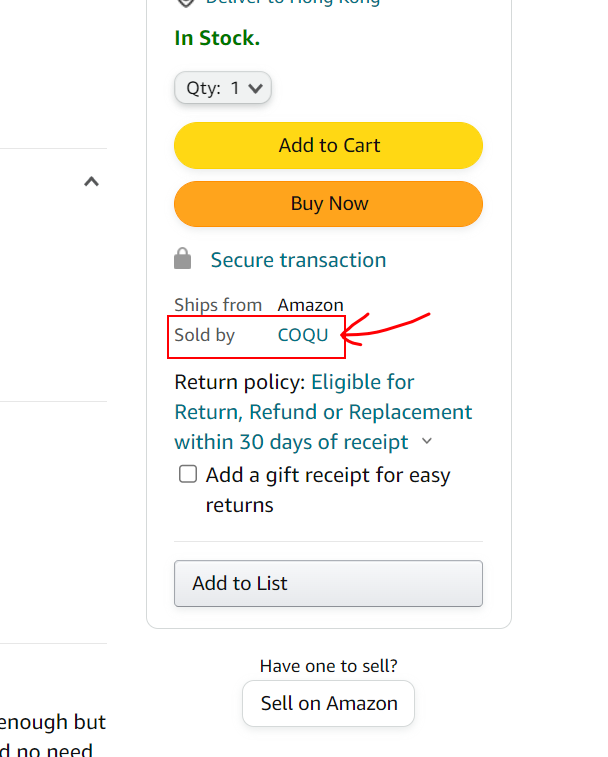Click the green In Stock text

coord(217,38)
